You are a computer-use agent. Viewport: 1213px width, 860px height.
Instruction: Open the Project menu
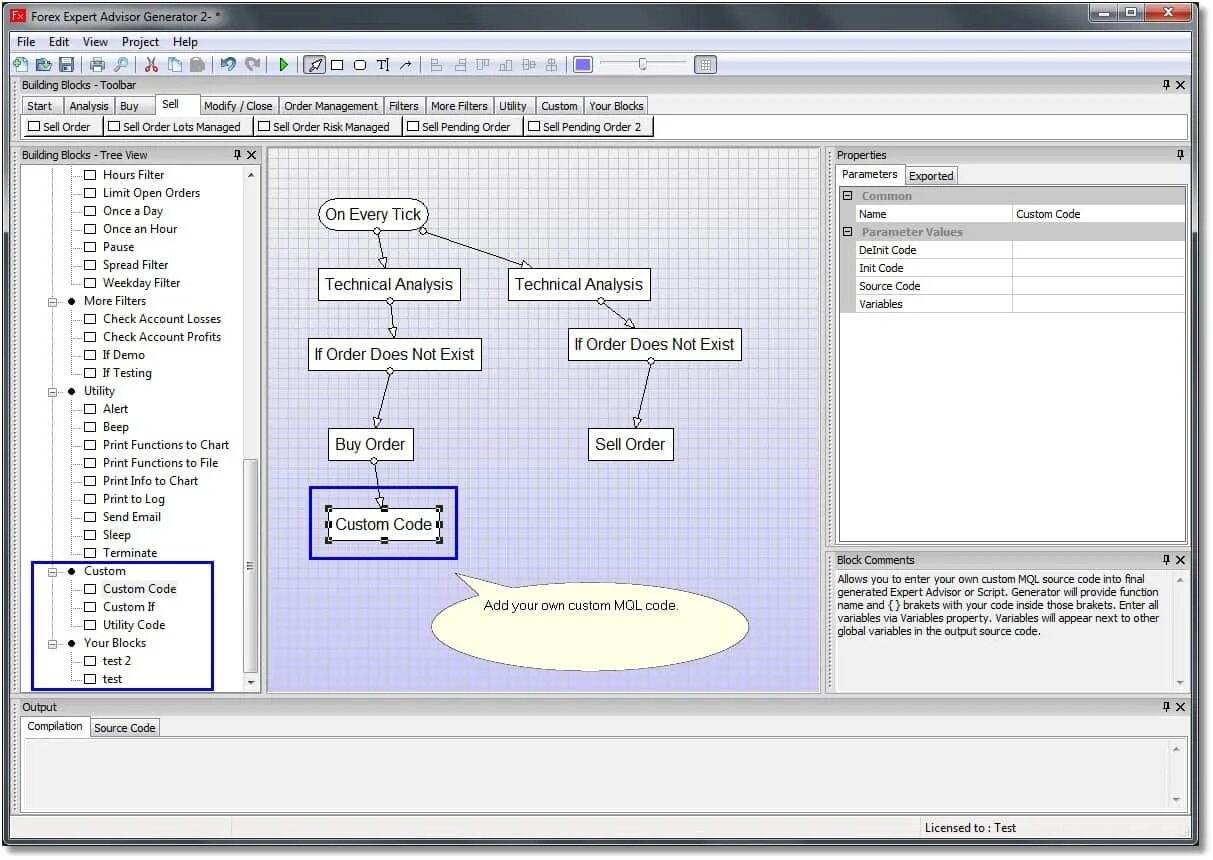[x=140, y=42]
